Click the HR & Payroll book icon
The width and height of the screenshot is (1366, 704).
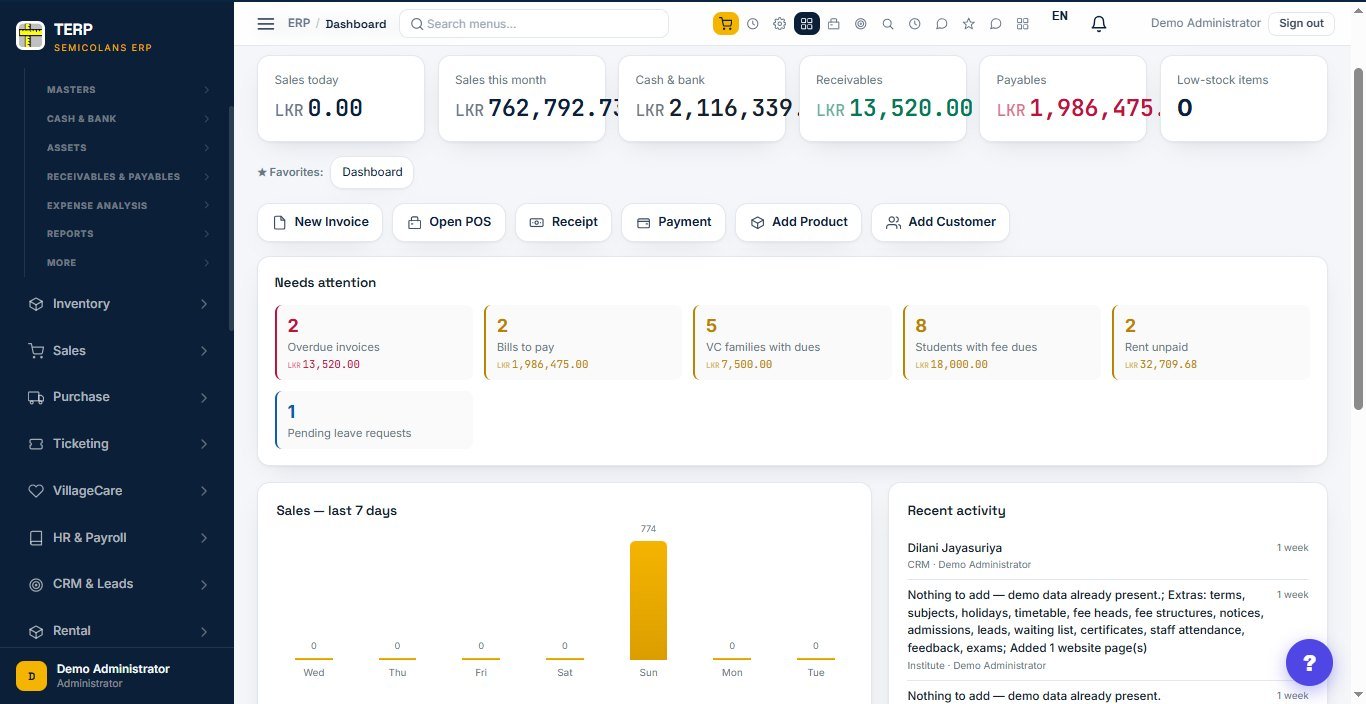(36, 538)
